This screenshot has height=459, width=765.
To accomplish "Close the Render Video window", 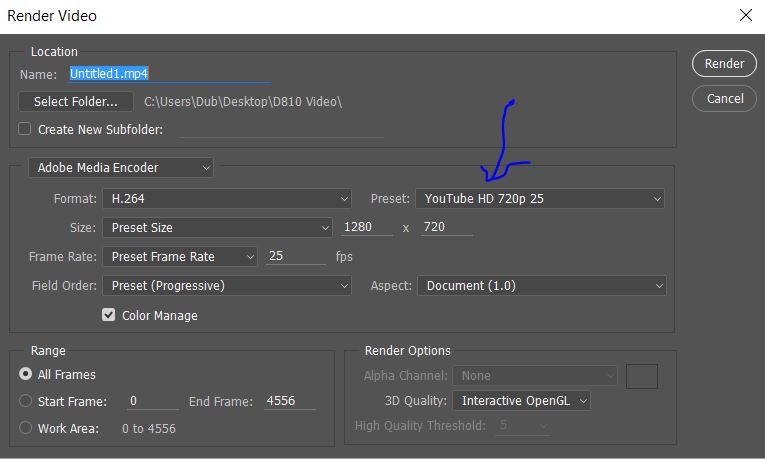I will click(745, 15).
